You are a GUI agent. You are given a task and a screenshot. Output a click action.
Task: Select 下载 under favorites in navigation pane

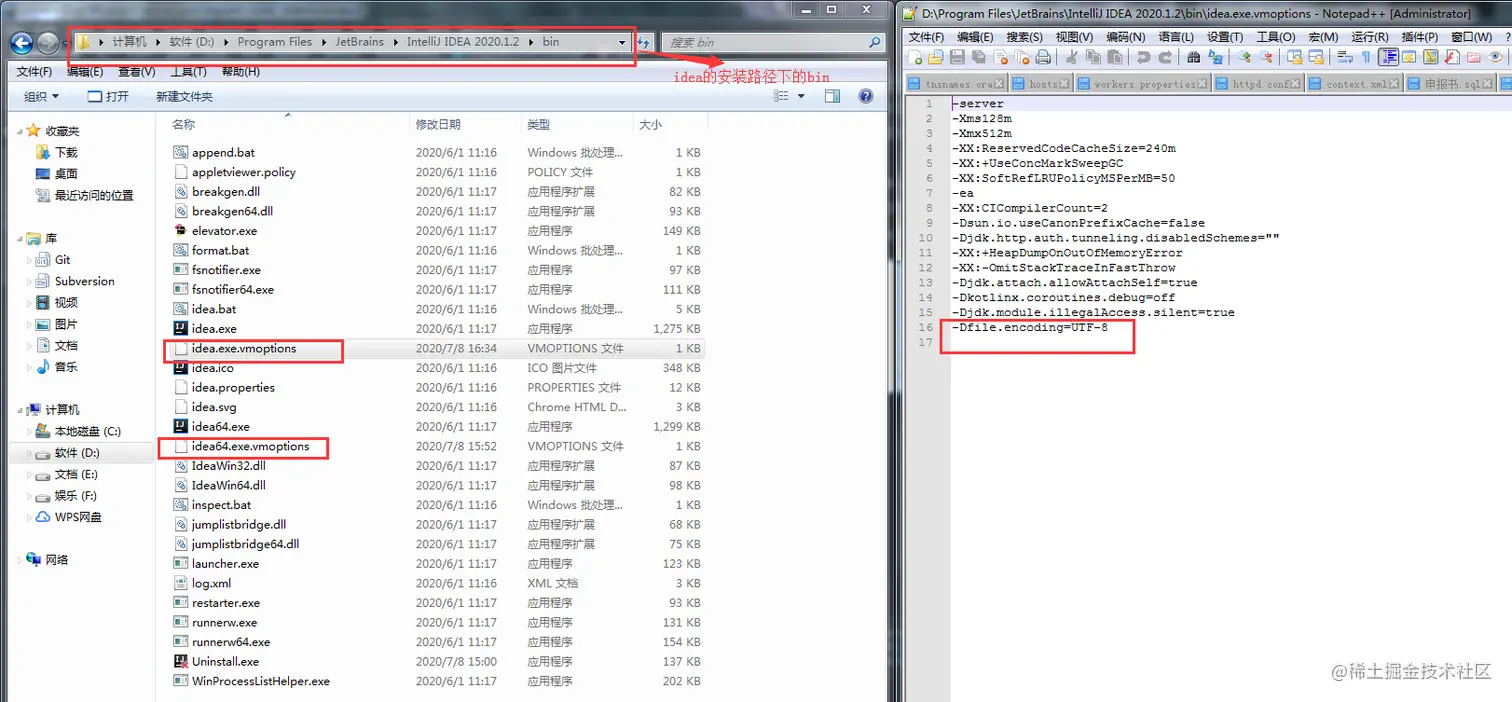(66, 152)
